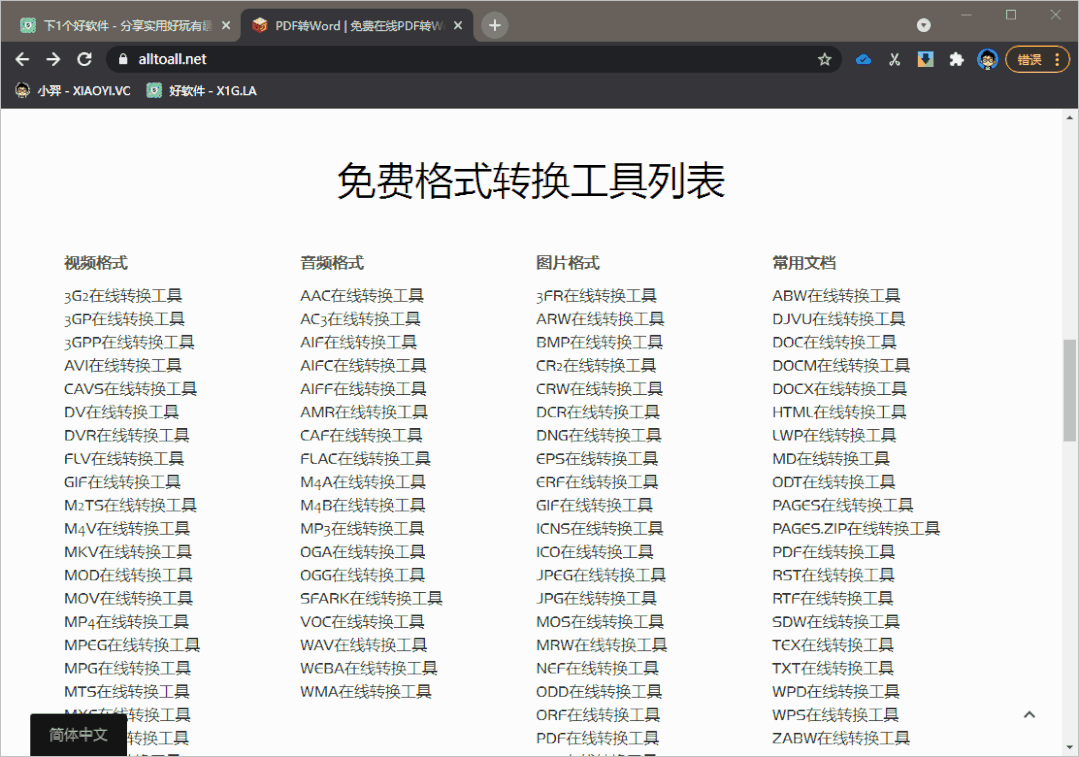Click the scrollbar up arrow
Image resolution: width=1079 pixels, height=757 pixels.
click(x=1069, y=118)
